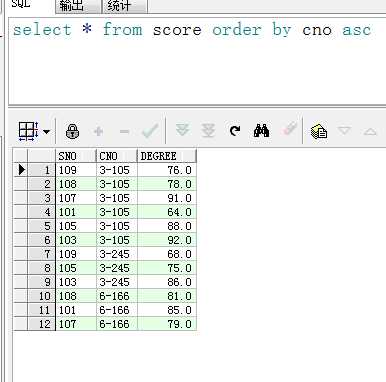The width and height of the screenshot is (386, 382).
Task: Click the plus insert-record icon
Action: tap(98, 131)
